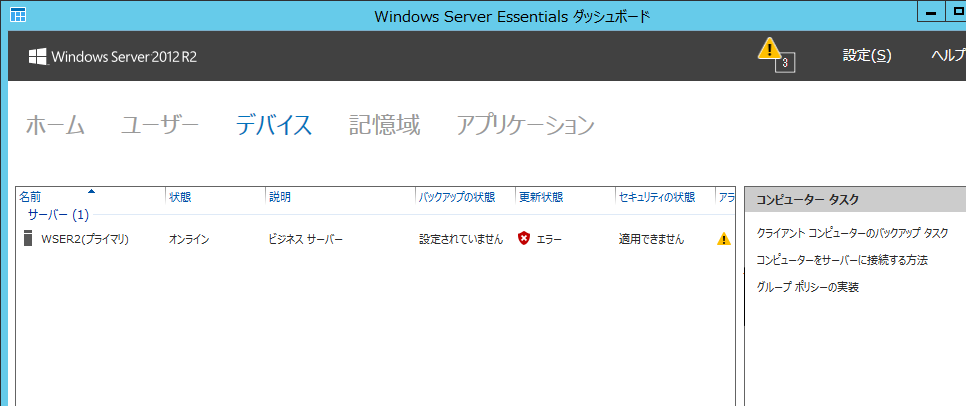
Task: Open the ヘルプ help menu
Action: tap(948, 55)
